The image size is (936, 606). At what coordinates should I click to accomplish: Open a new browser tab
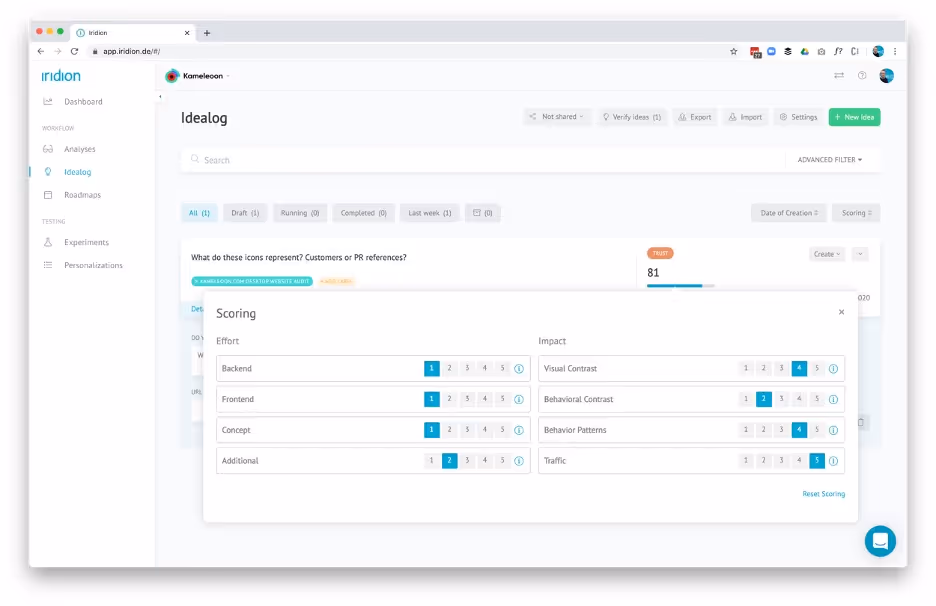pyautogui.click(x=207, y=33)
